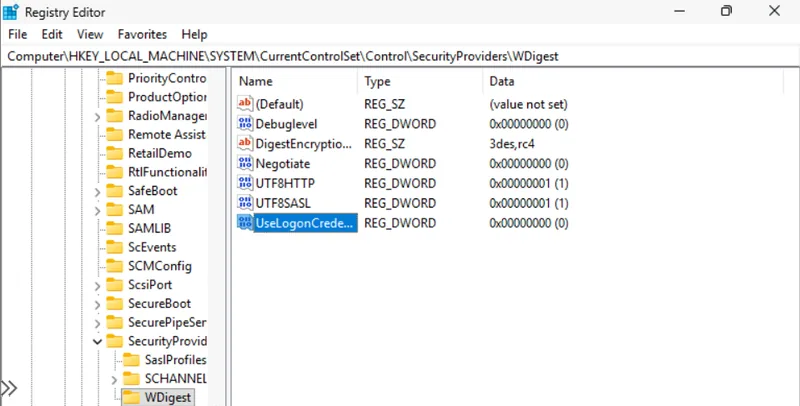The image size is (800, 406).
Task: Select the Negotiate DWORD icon
Action: tap(245, 163)
